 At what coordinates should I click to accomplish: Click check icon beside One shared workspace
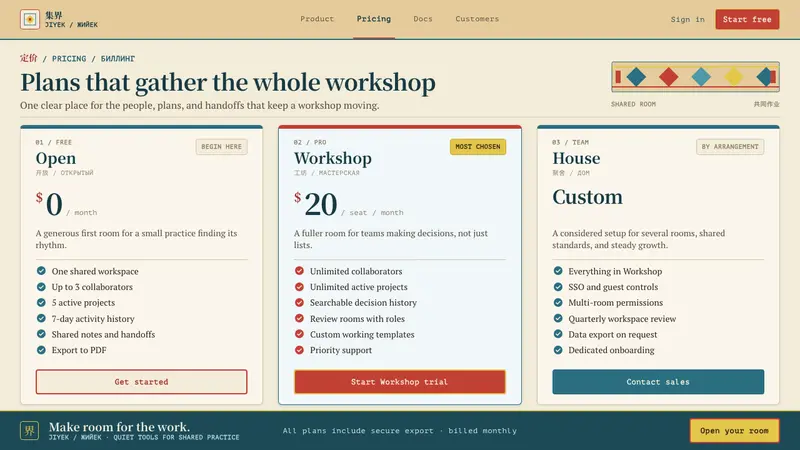click(41, 271)
